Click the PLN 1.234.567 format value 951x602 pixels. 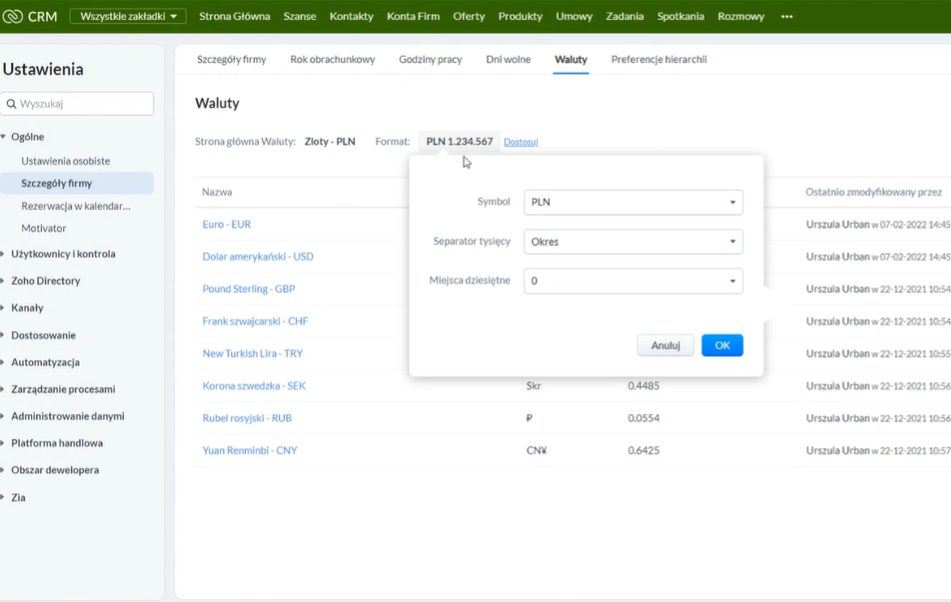(x=459, y=141)
